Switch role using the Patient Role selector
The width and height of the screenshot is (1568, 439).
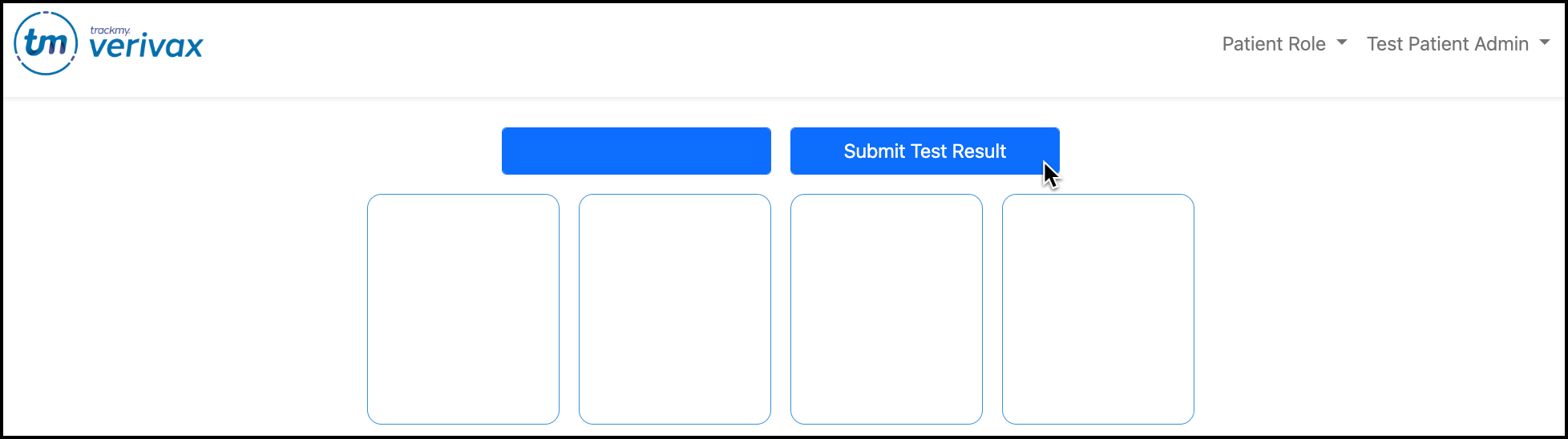(x=1283, y=44)
